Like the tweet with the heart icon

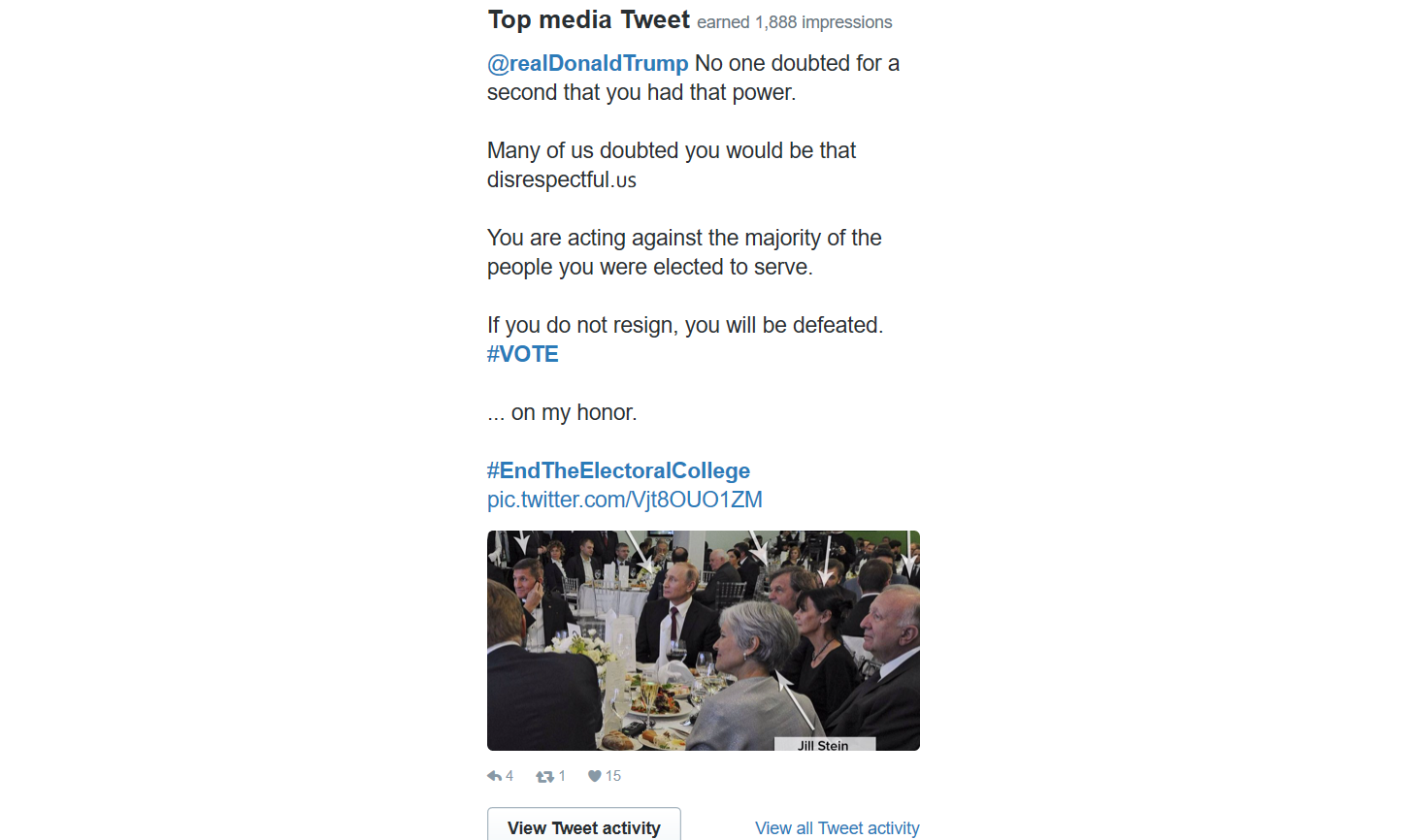595,776
